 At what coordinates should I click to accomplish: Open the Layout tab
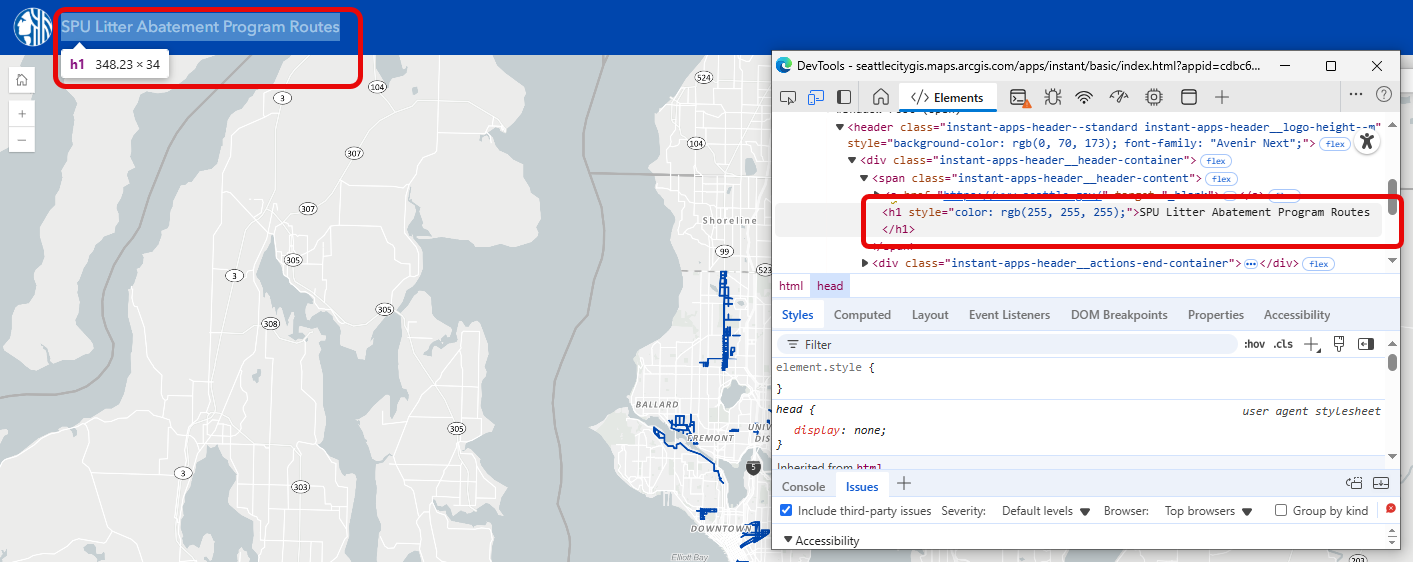click(930, 315)
